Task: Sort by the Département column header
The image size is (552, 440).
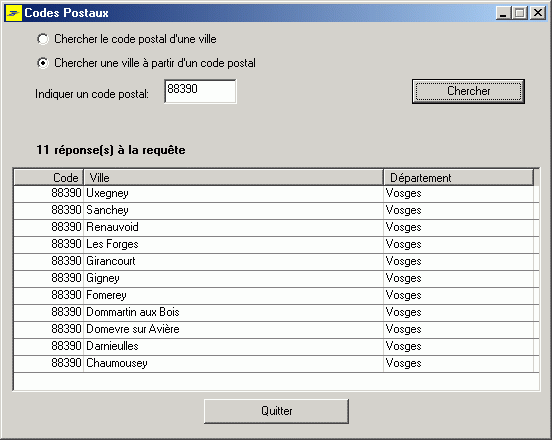Action: pos(459,177)
